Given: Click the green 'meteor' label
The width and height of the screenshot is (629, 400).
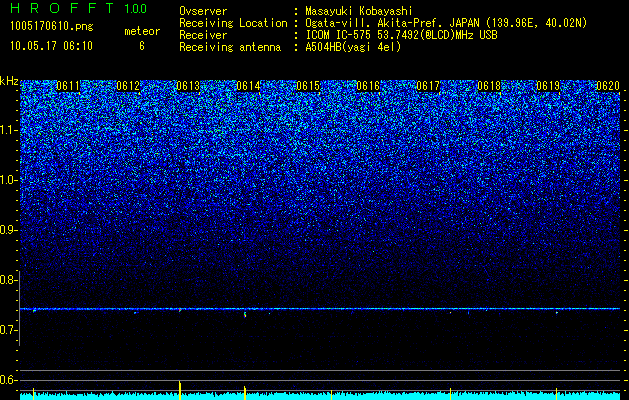Looking at the screenshot, I should [x=142, y=31].
